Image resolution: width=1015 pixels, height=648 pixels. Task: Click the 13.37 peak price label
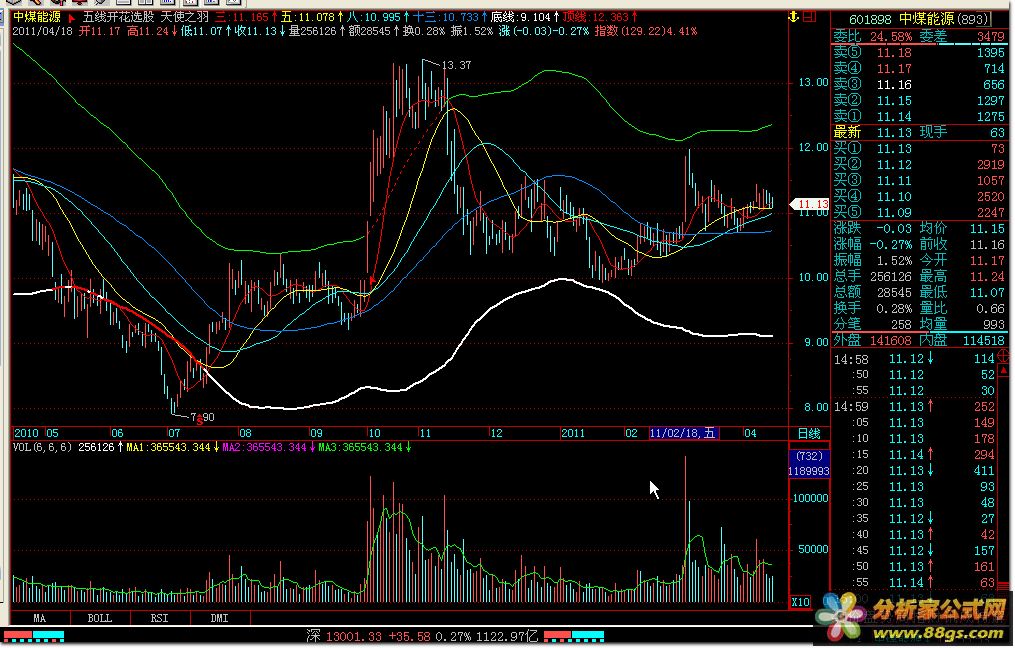click(x=456, y=65)
